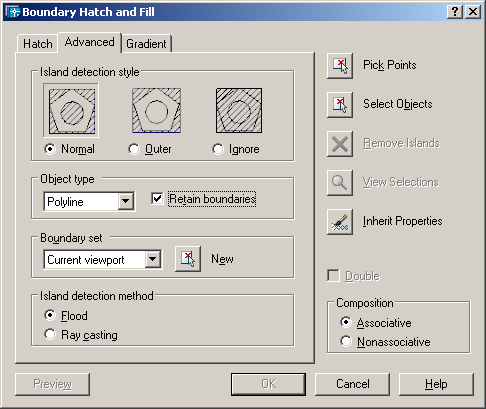Click the Pick Points icon button

(x=340, y=66)
